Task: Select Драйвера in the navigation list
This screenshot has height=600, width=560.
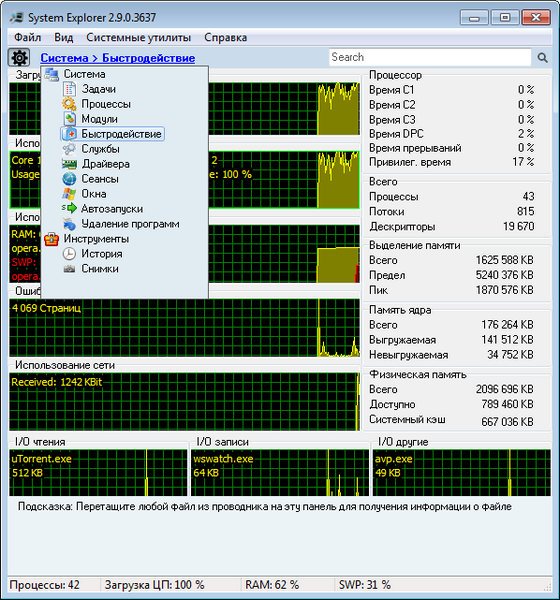Action: [106, 164]
